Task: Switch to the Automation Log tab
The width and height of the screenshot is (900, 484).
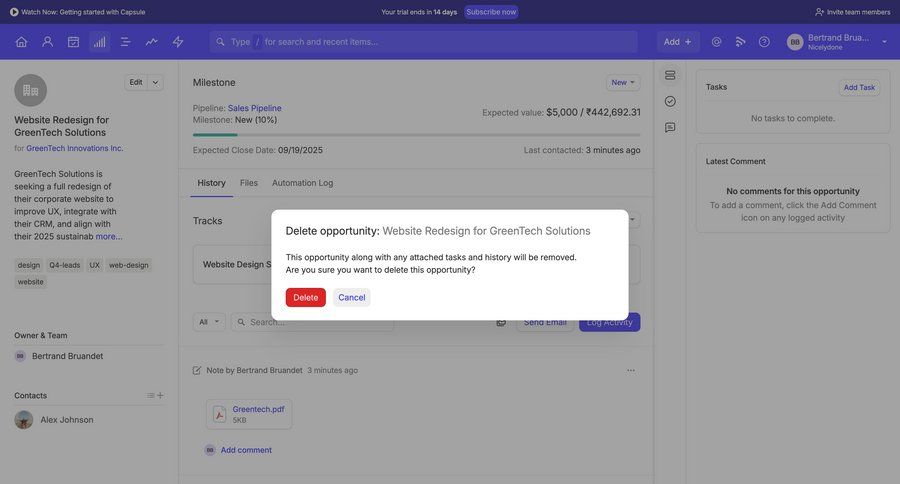Action: (x=302, y=183)
